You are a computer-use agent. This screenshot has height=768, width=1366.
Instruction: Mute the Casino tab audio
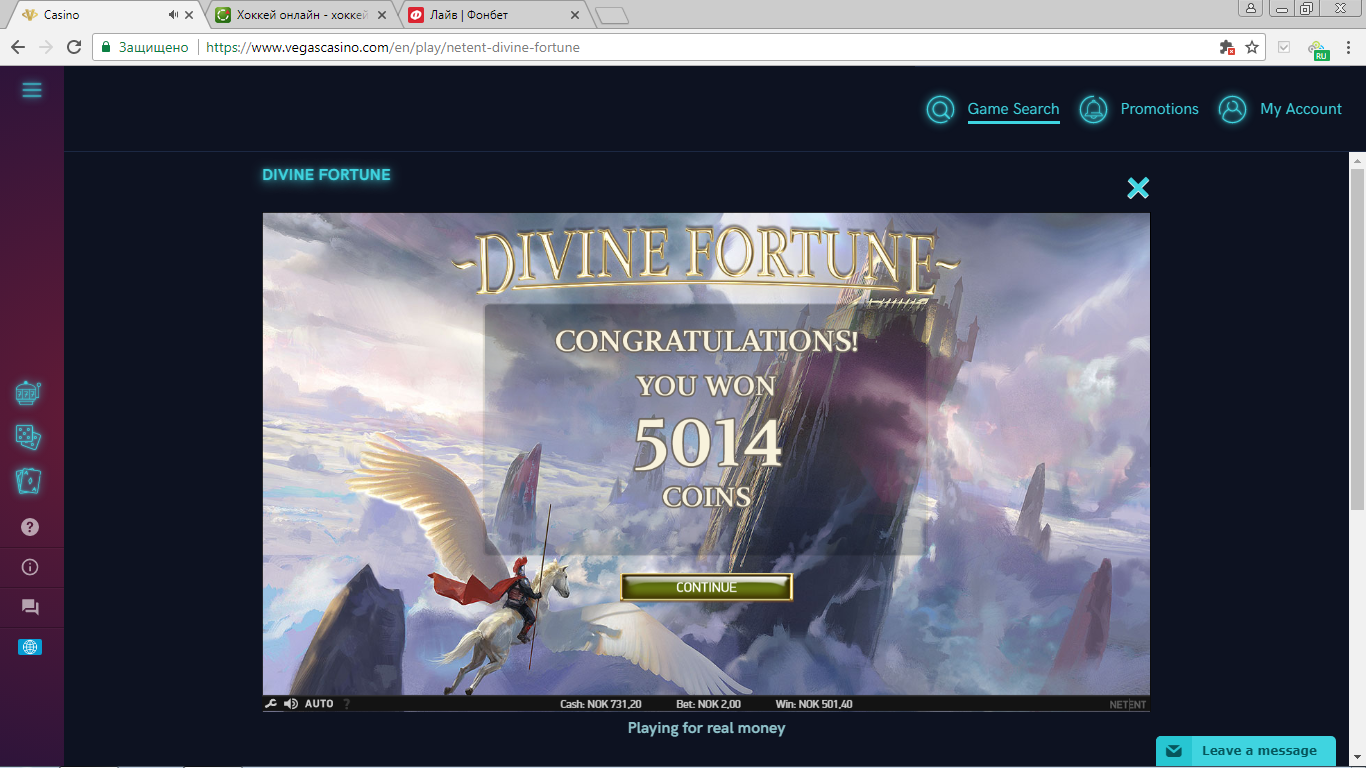(x=174, y=15)
